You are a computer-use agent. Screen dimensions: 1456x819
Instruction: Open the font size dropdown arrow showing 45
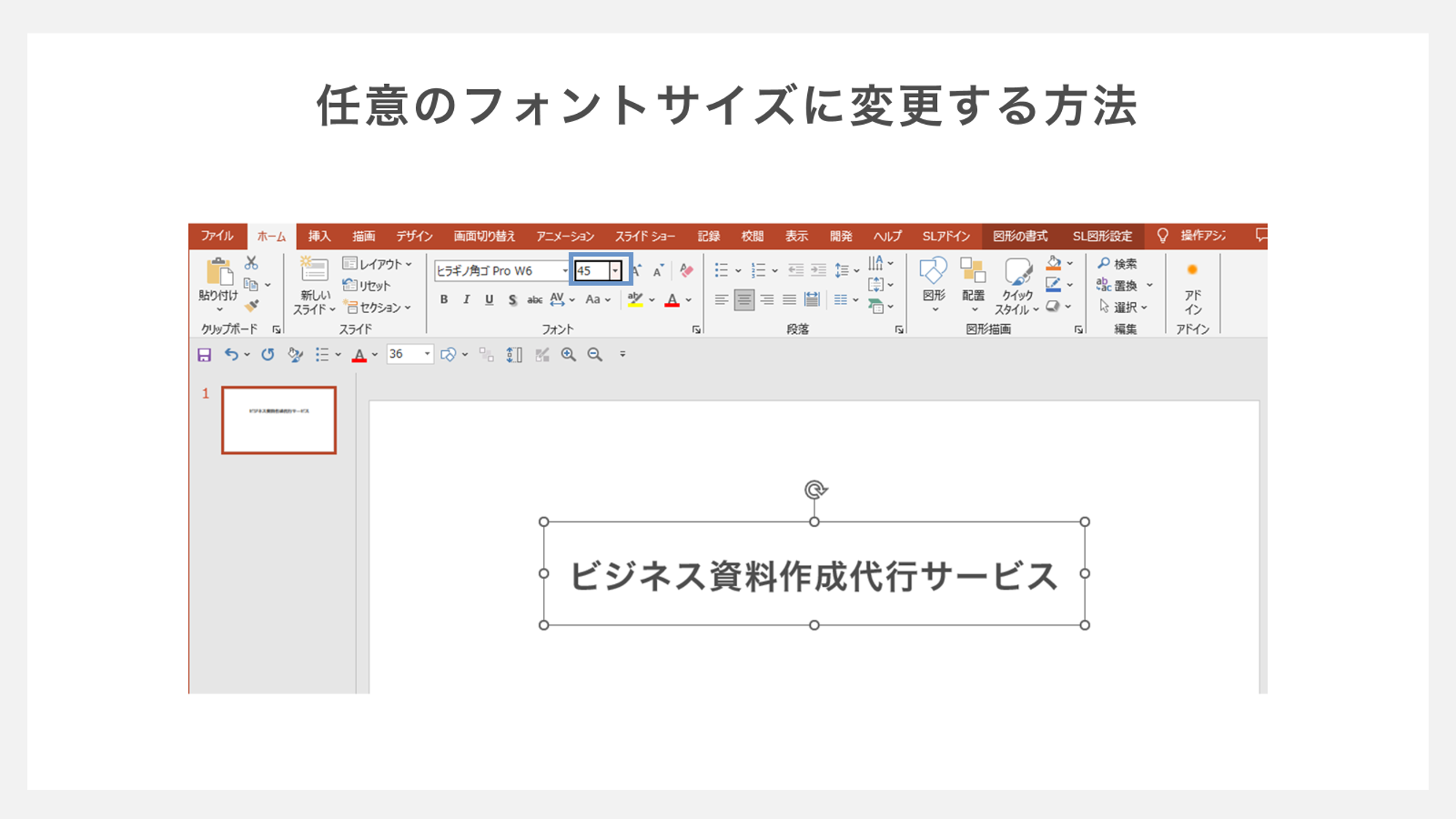[615, 271]
